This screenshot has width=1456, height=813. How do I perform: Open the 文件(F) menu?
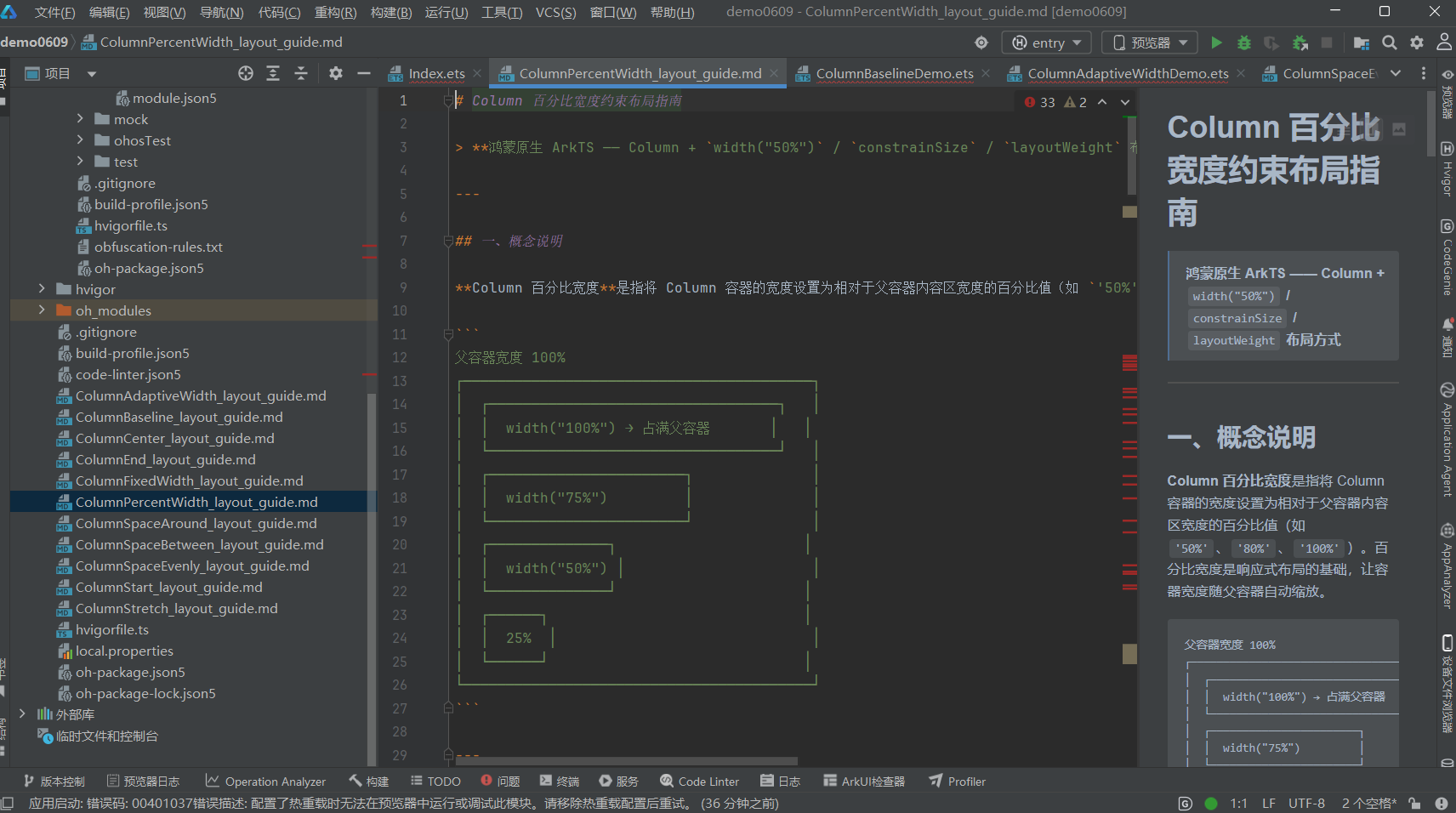[x=54, y=12]
